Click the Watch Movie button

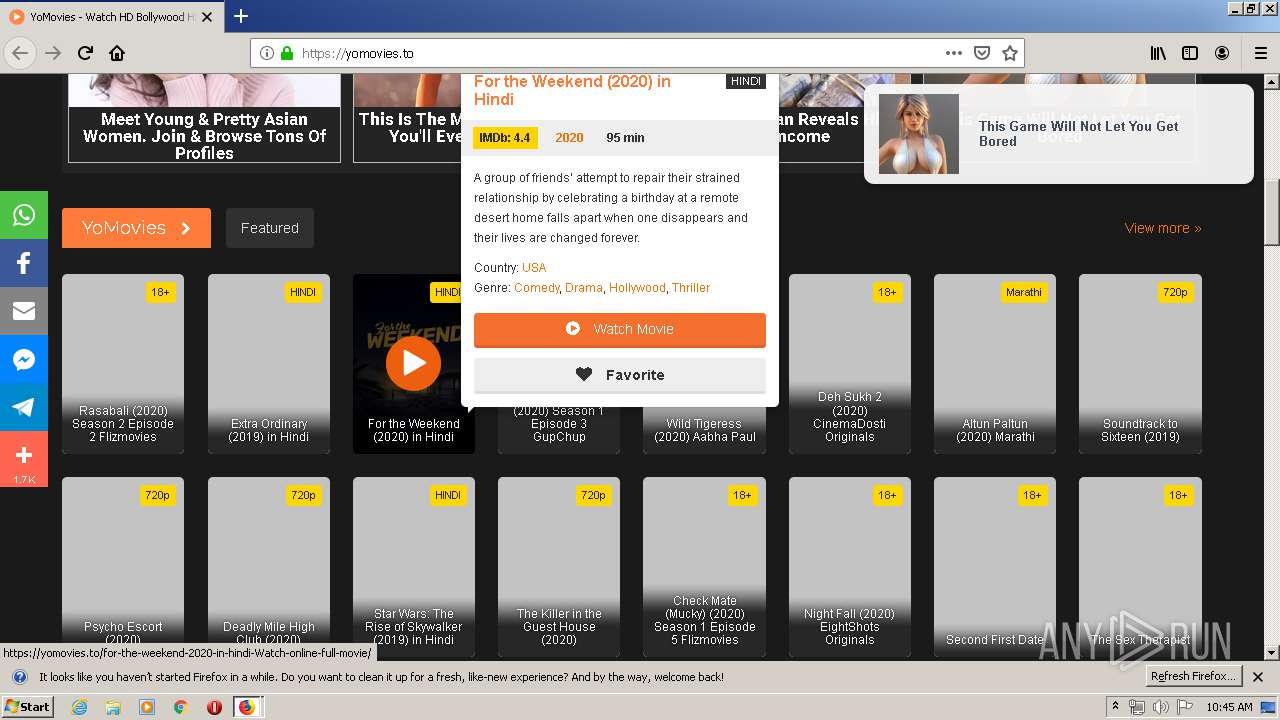coord(620,329)
